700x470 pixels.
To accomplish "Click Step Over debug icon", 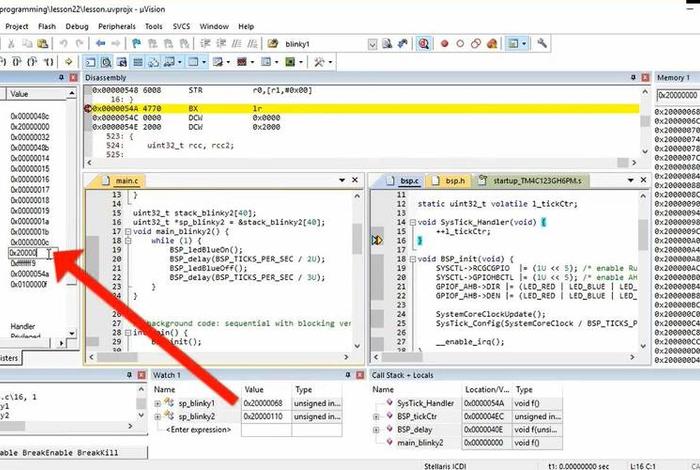I will tap(17, 62).
